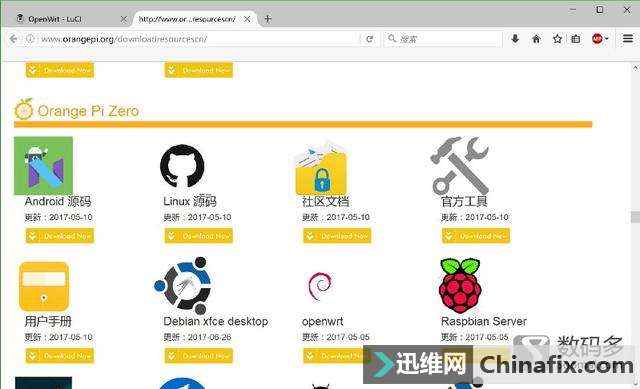Click the Raspbian Server raspberry icon
Image resolution: width=640 pixels, height=389 pixels.
460,285
